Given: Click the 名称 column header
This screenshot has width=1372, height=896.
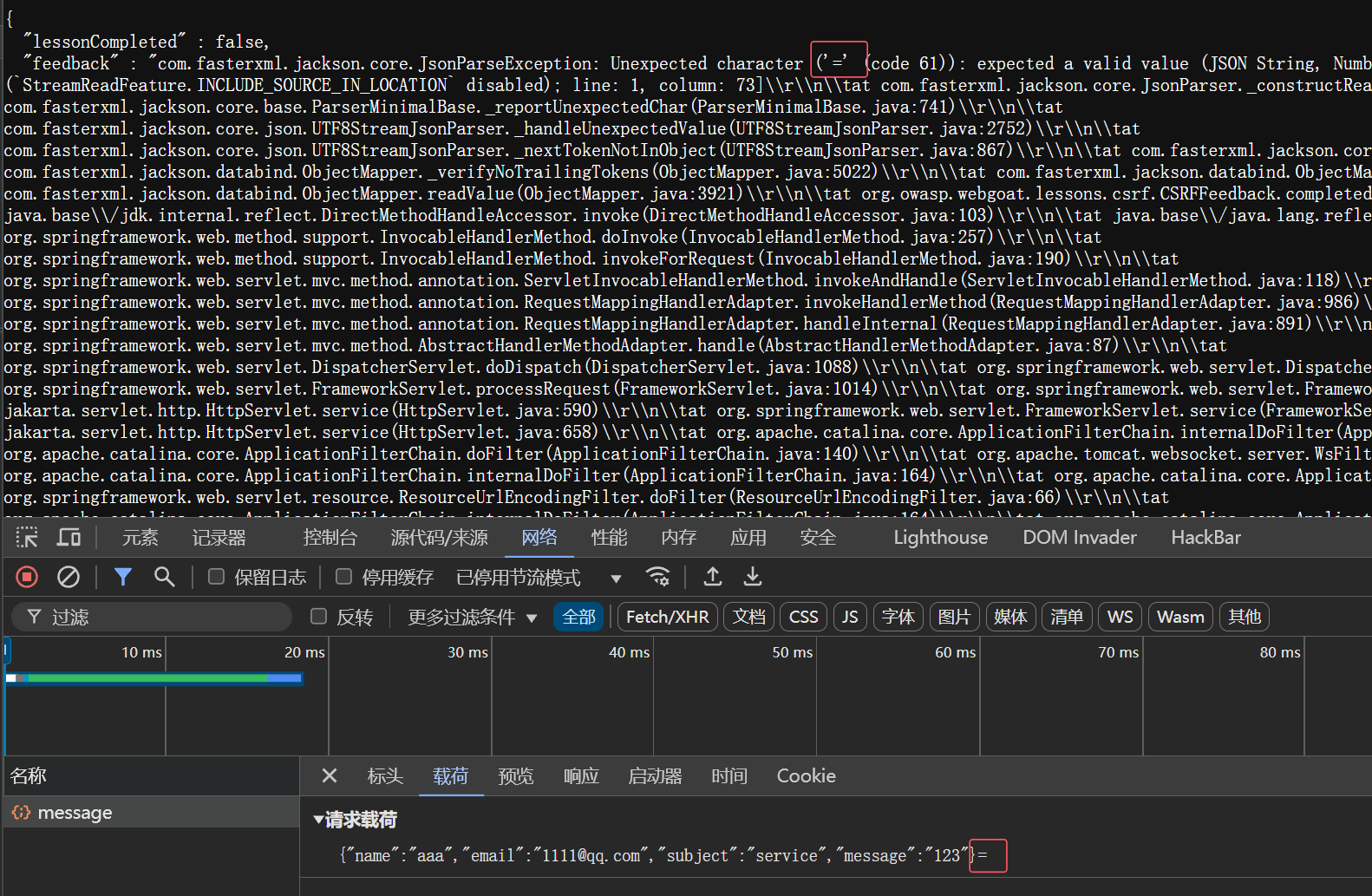Looking at the screenshot, I should (x=152, y=775).
